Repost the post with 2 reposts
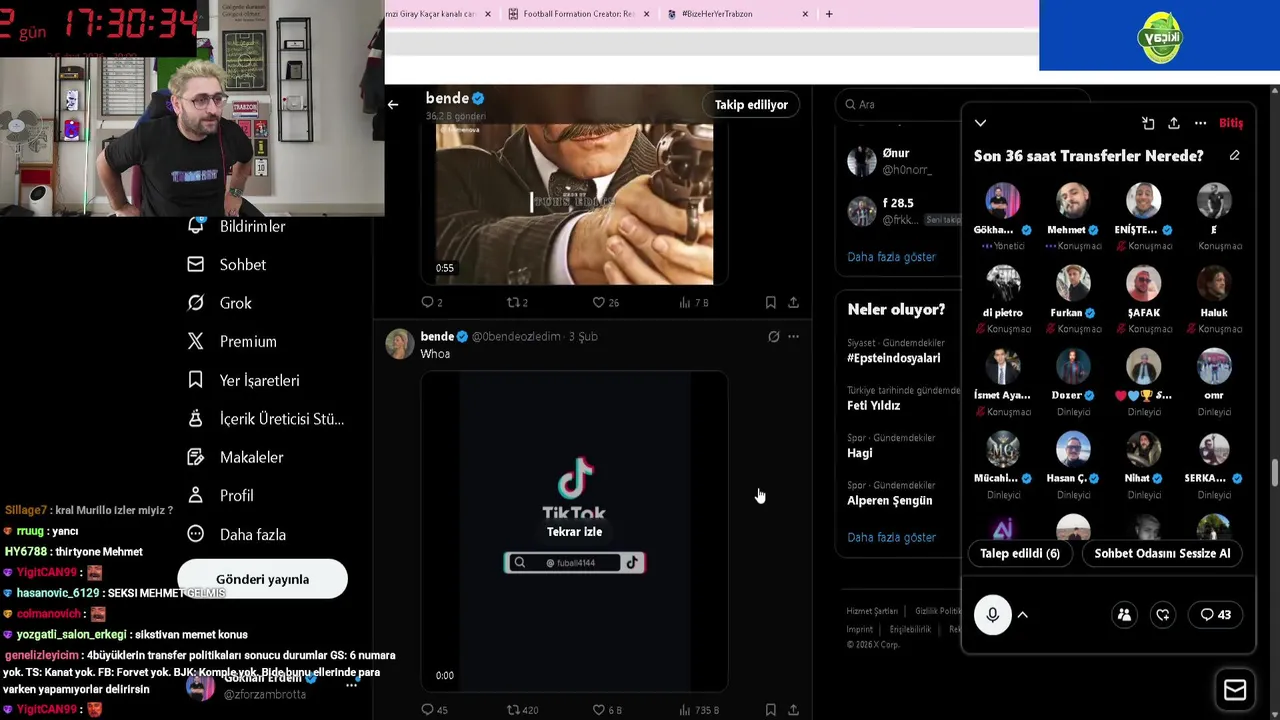Viewport: 1280px width, 720px height. (517, 302)
